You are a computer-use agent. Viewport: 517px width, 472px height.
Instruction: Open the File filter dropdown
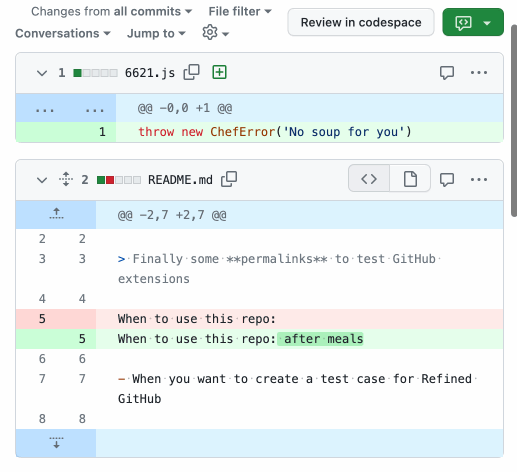pyautogui.click(x=240, y=11)
